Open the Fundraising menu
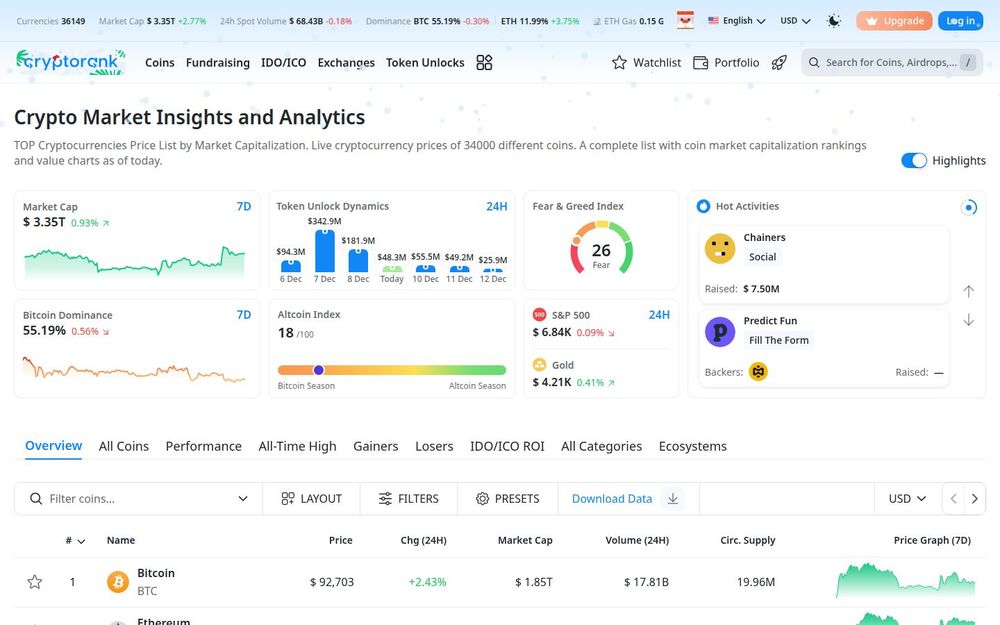This screenshot has width=1000, height=625. [217, 62]
